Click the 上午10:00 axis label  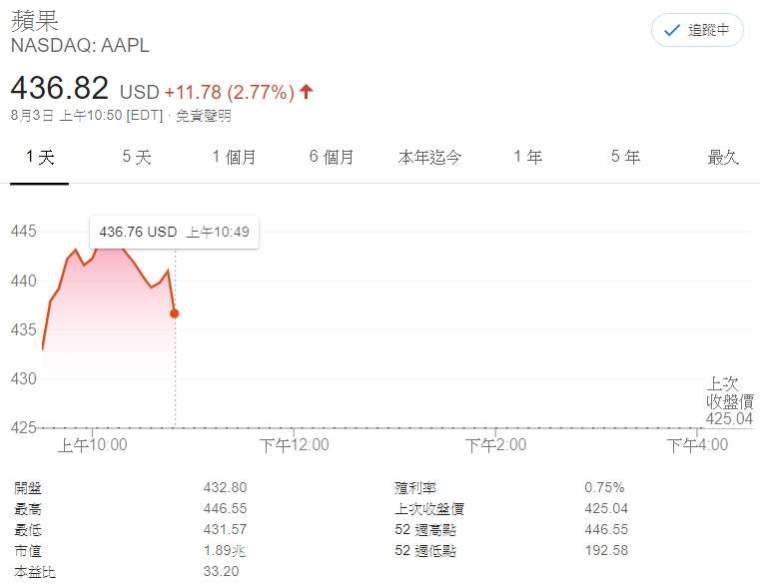93,444
